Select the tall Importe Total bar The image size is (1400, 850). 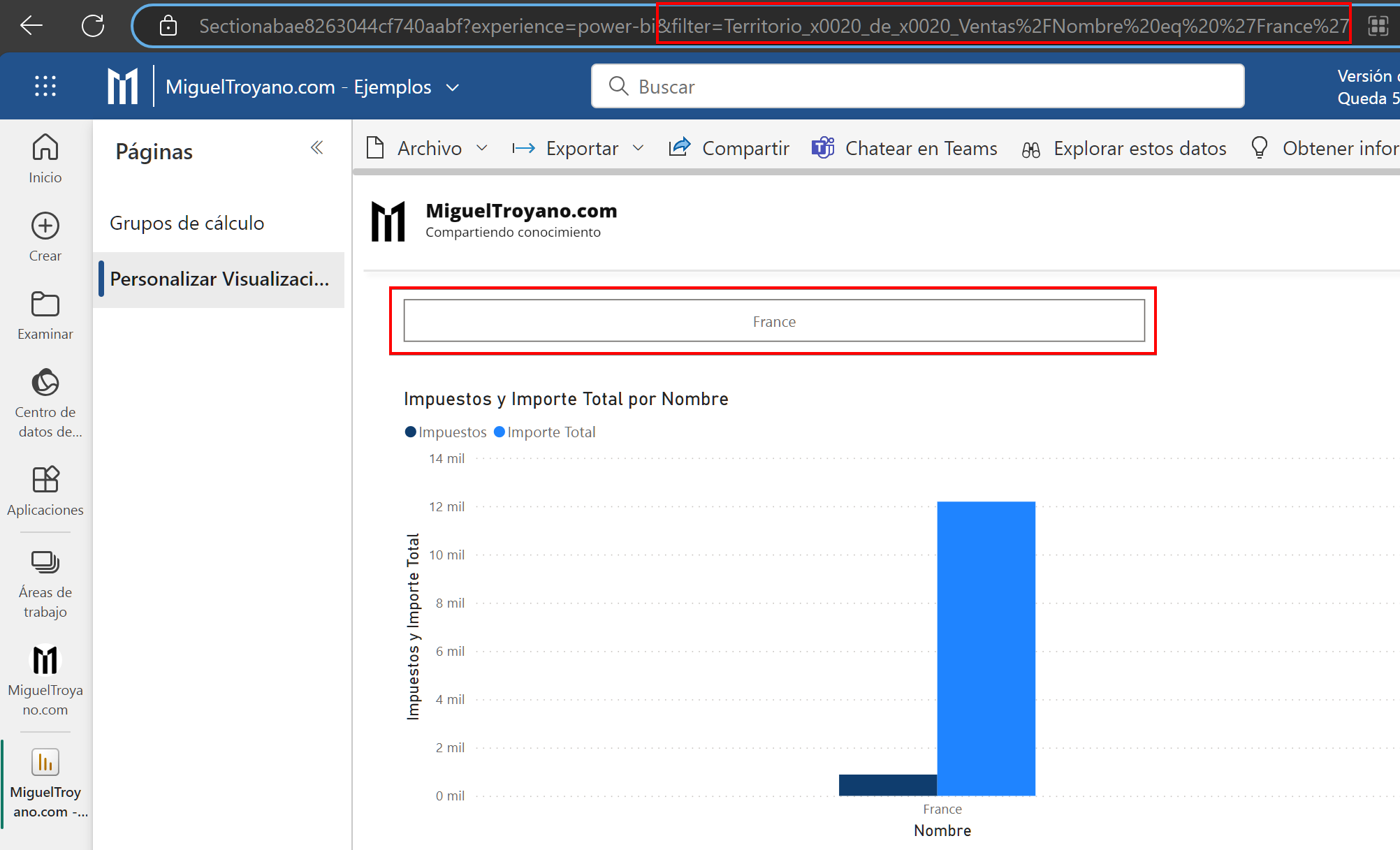[986, 648]
